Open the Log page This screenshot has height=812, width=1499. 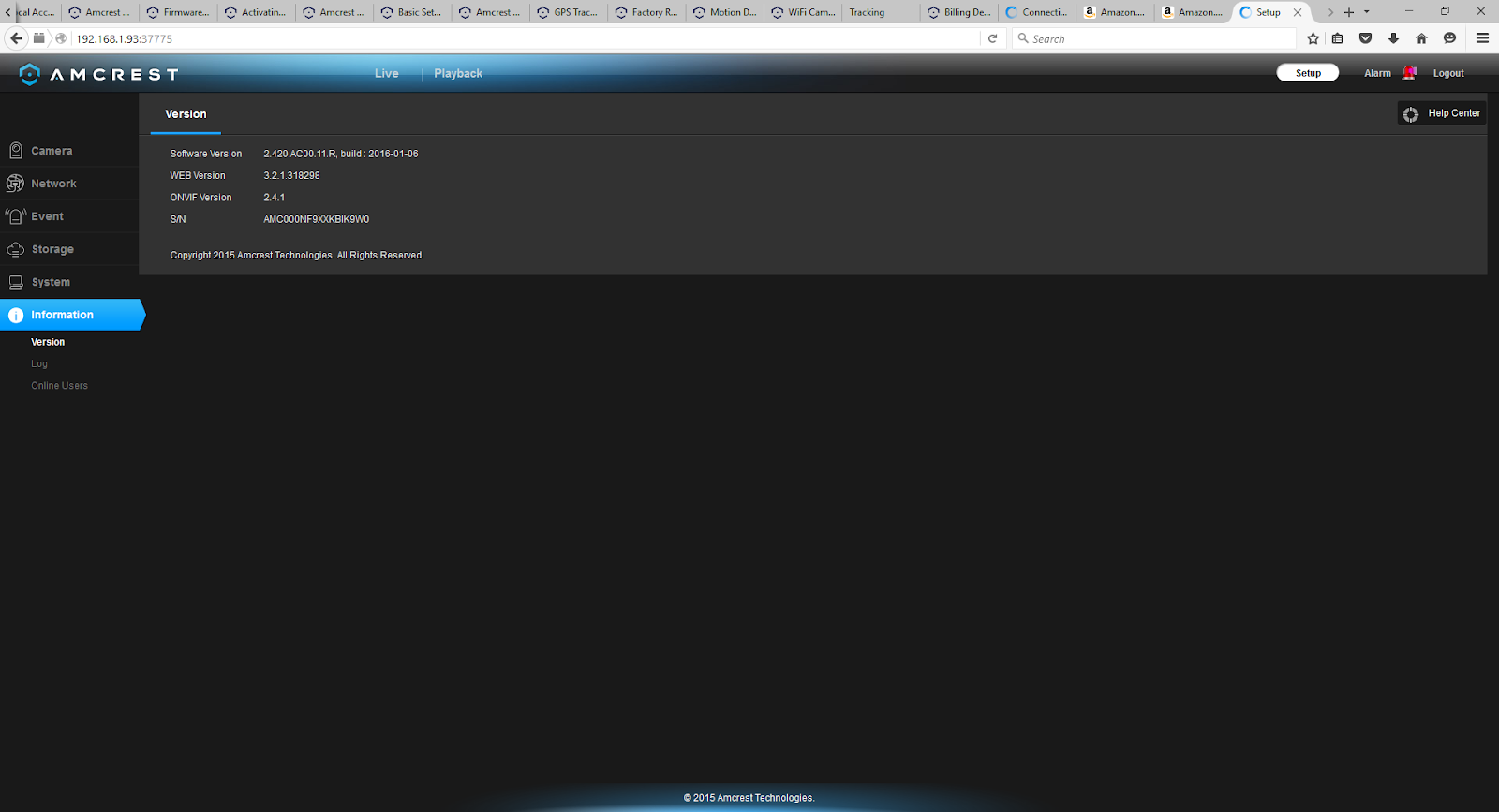39,364
